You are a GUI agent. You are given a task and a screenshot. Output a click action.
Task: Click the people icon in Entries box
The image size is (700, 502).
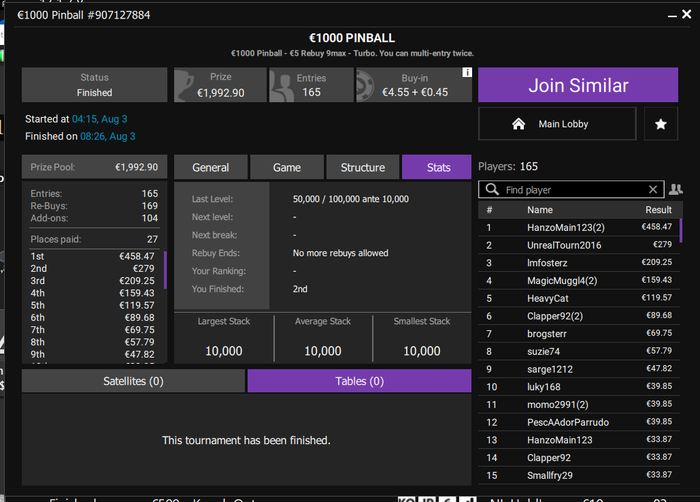pos(282,86)
